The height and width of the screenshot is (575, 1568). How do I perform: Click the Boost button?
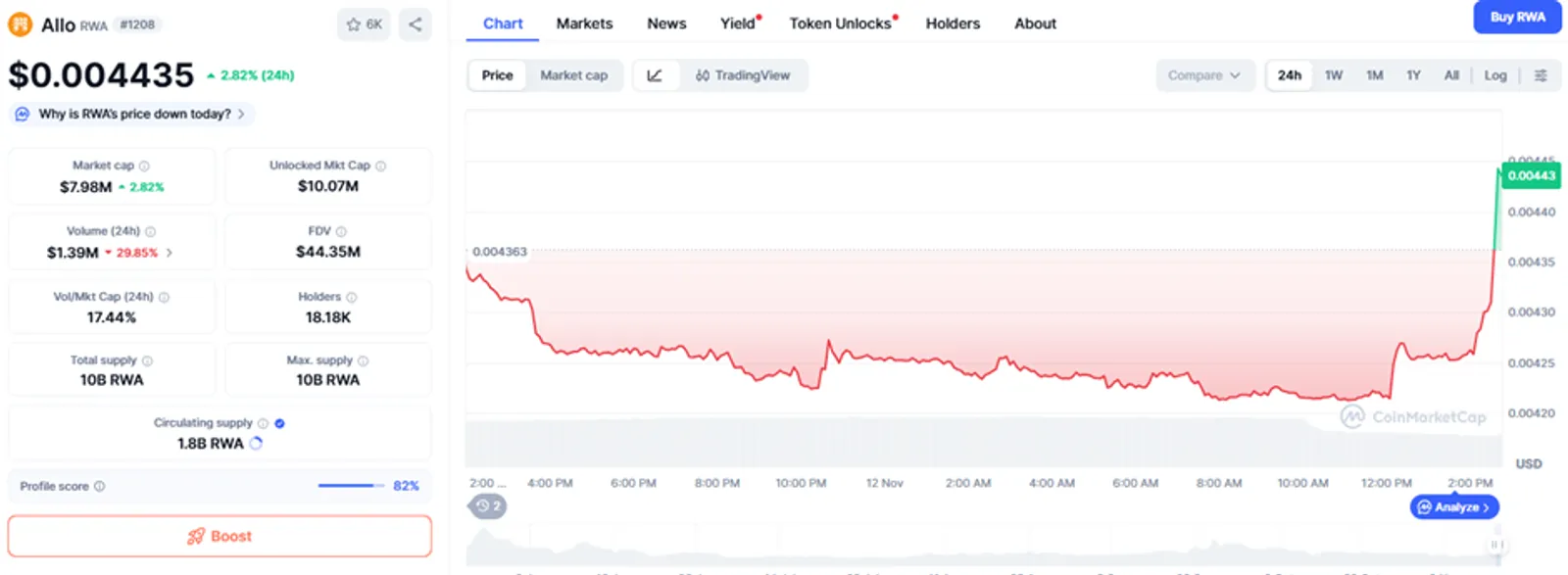tap(220, 536)
